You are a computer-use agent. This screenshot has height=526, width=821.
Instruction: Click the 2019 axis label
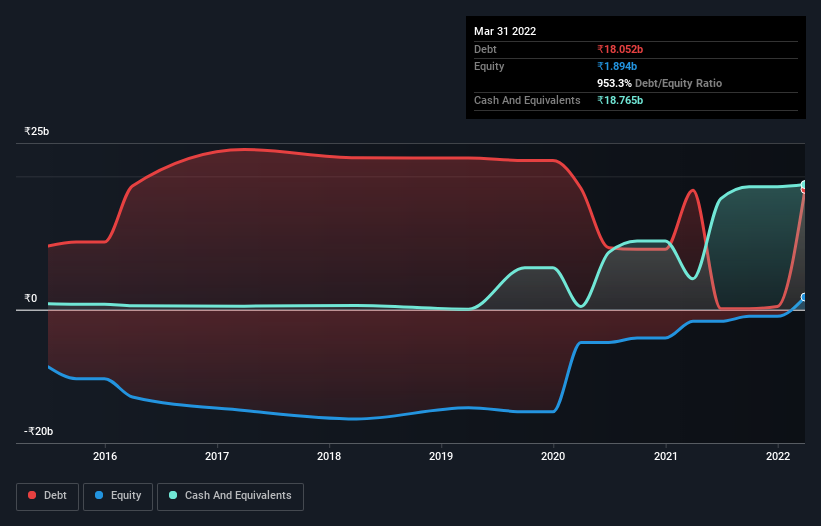(441, 456)
